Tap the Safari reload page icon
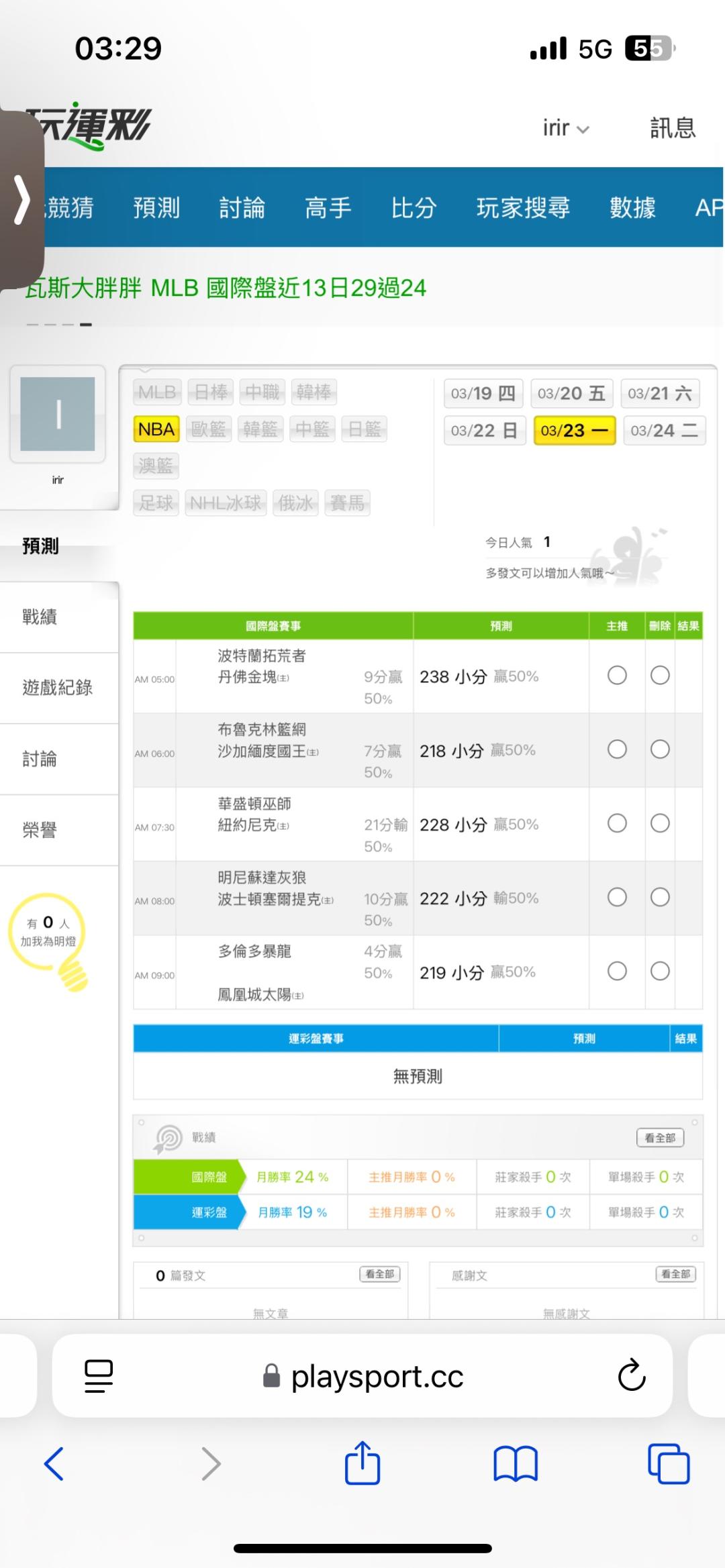The width and height of the screenshot is (725, 1568). 631,1375
